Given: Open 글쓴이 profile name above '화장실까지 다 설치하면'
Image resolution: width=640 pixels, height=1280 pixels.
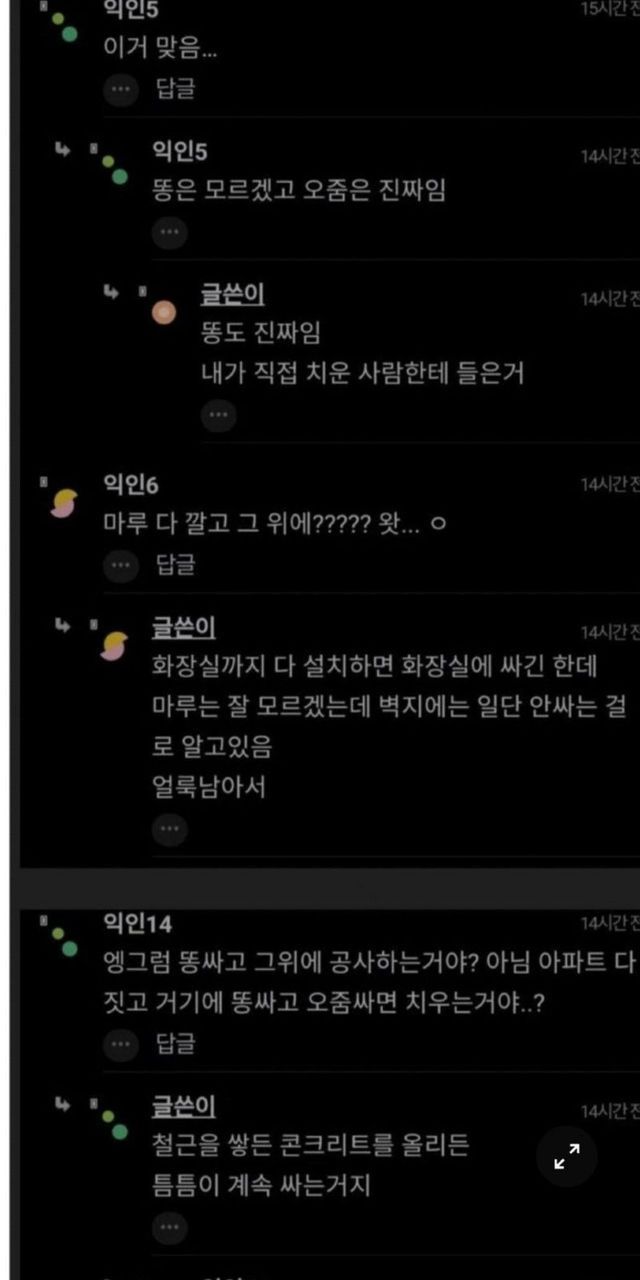Looking at the screenshot, I should click(x=183, y=628).
